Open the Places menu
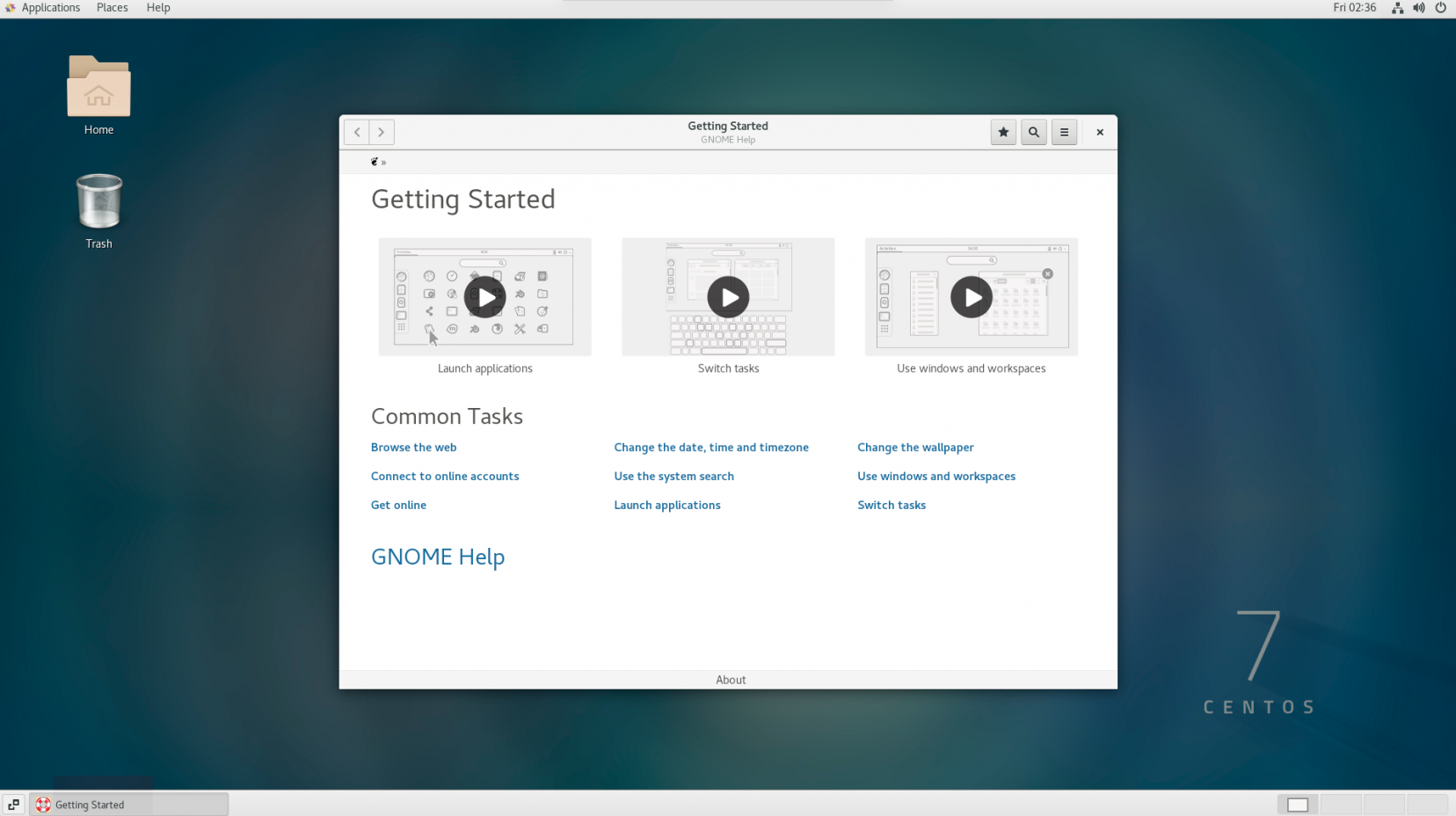1456x816 pixels. (x=112, y=8)
